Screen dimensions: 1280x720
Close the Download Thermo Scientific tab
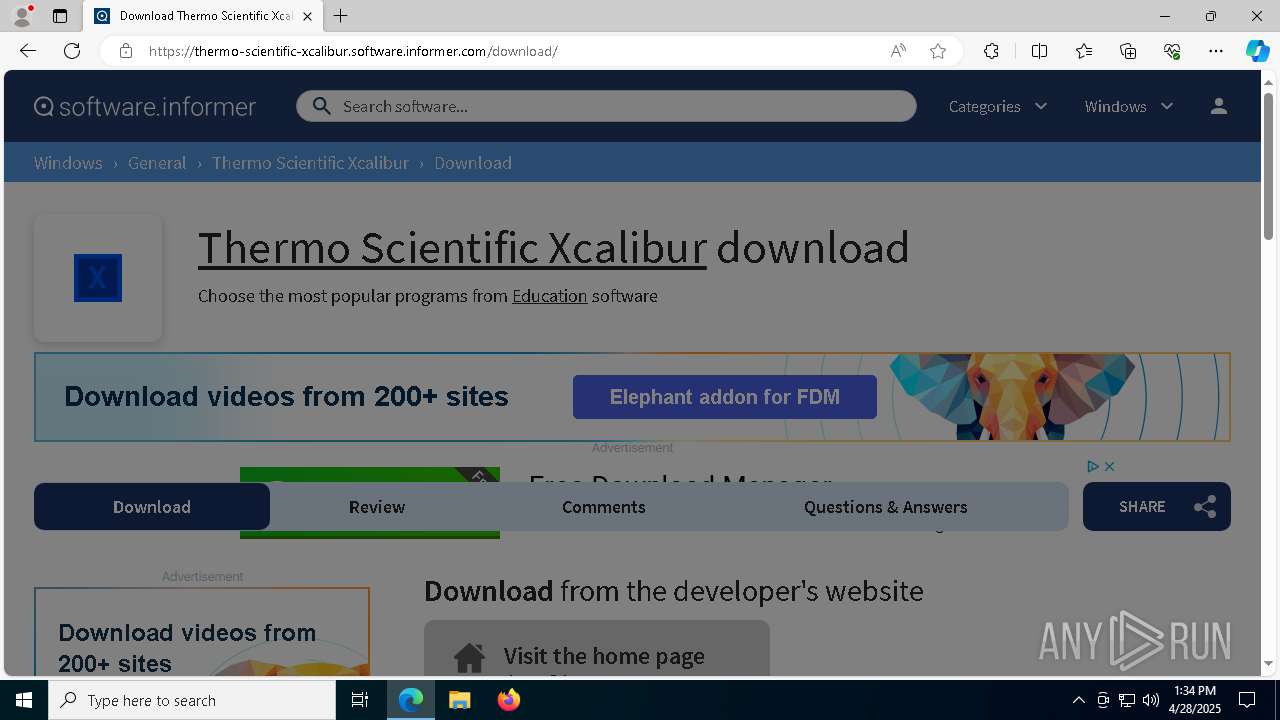click(x=307, y=16)
